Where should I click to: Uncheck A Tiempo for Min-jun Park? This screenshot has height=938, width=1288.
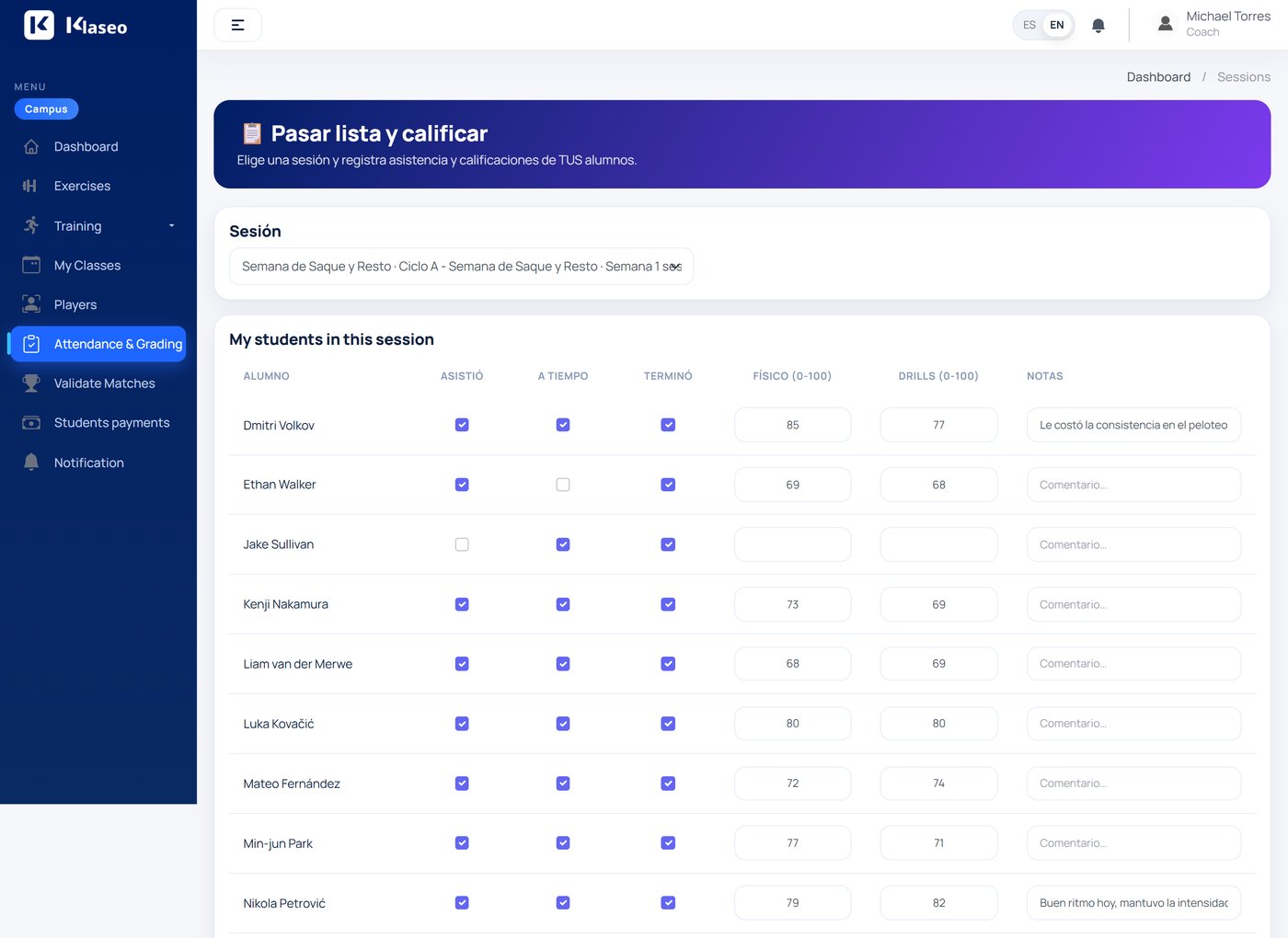(563, 843)
